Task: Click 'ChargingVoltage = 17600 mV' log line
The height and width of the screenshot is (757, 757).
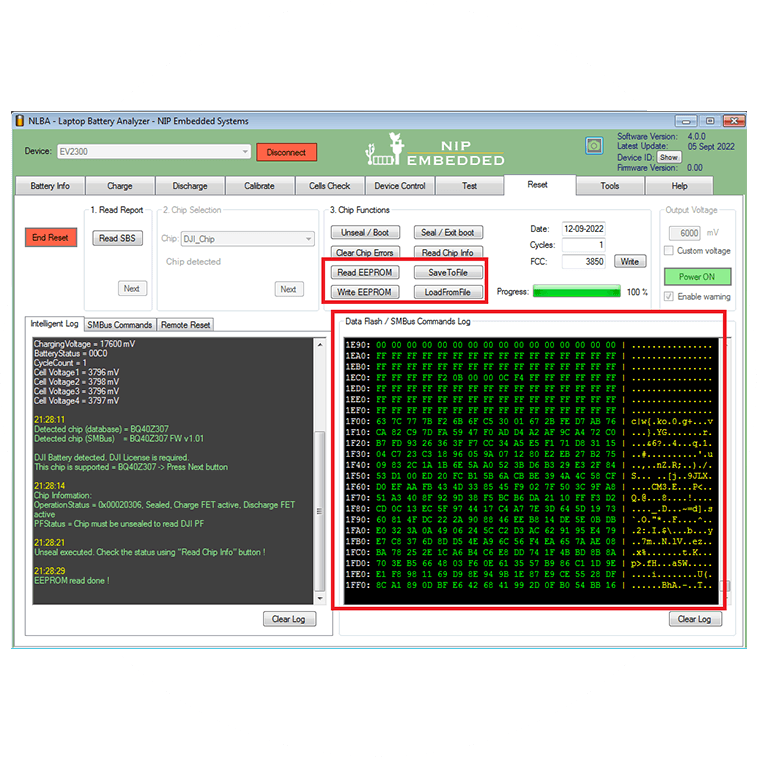Action: tap(84, 344)
